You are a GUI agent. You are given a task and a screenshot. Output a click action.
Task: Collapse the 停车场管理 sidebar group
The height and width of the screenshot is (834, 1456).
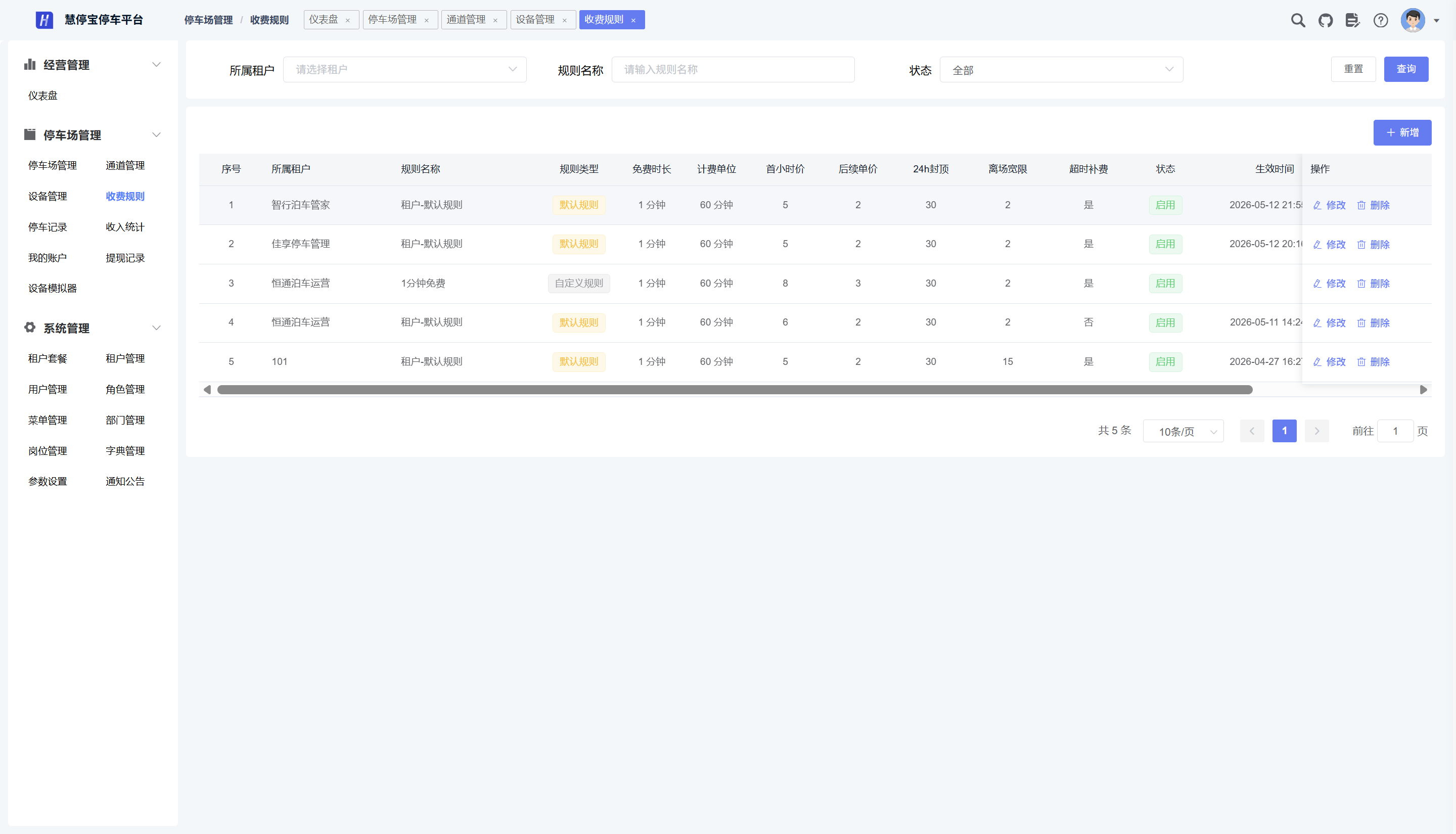156,135
